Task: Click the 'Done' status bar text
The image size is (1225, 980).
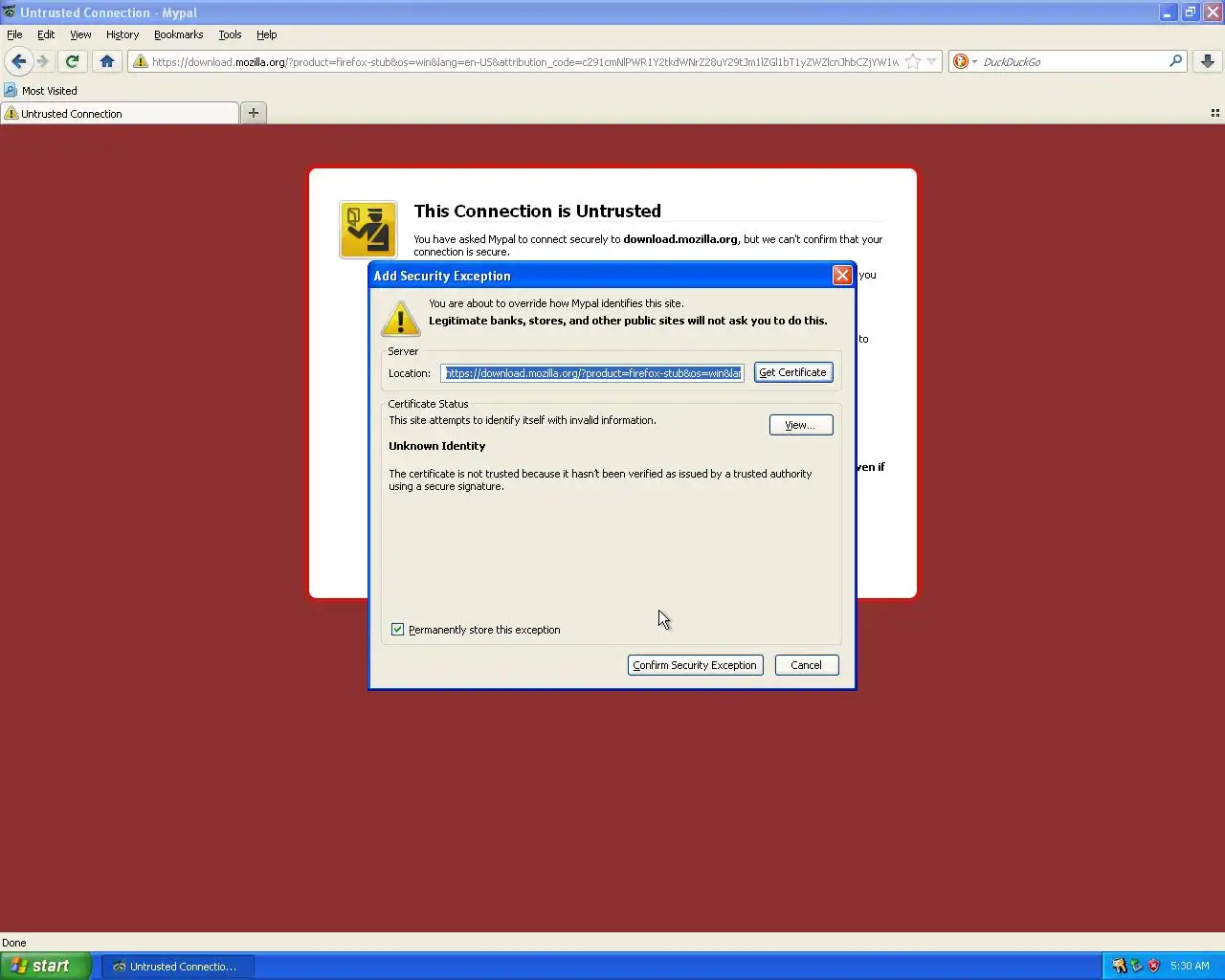Action: click(x=14, y=943)
